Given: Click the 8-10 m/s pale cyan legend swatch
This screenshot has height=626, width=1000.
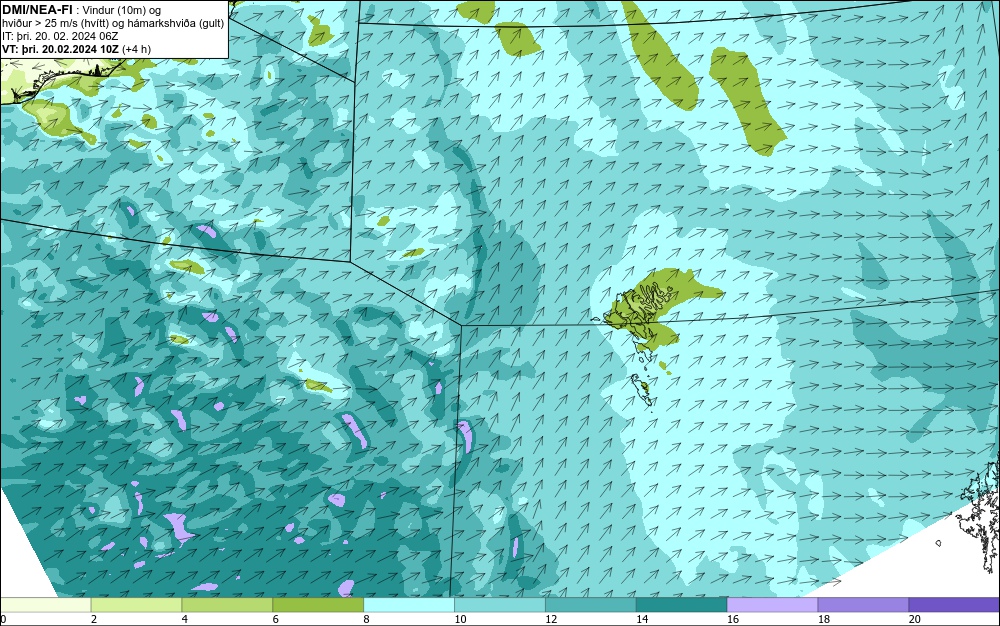Looking at the screenshot, I should [409, 605].
